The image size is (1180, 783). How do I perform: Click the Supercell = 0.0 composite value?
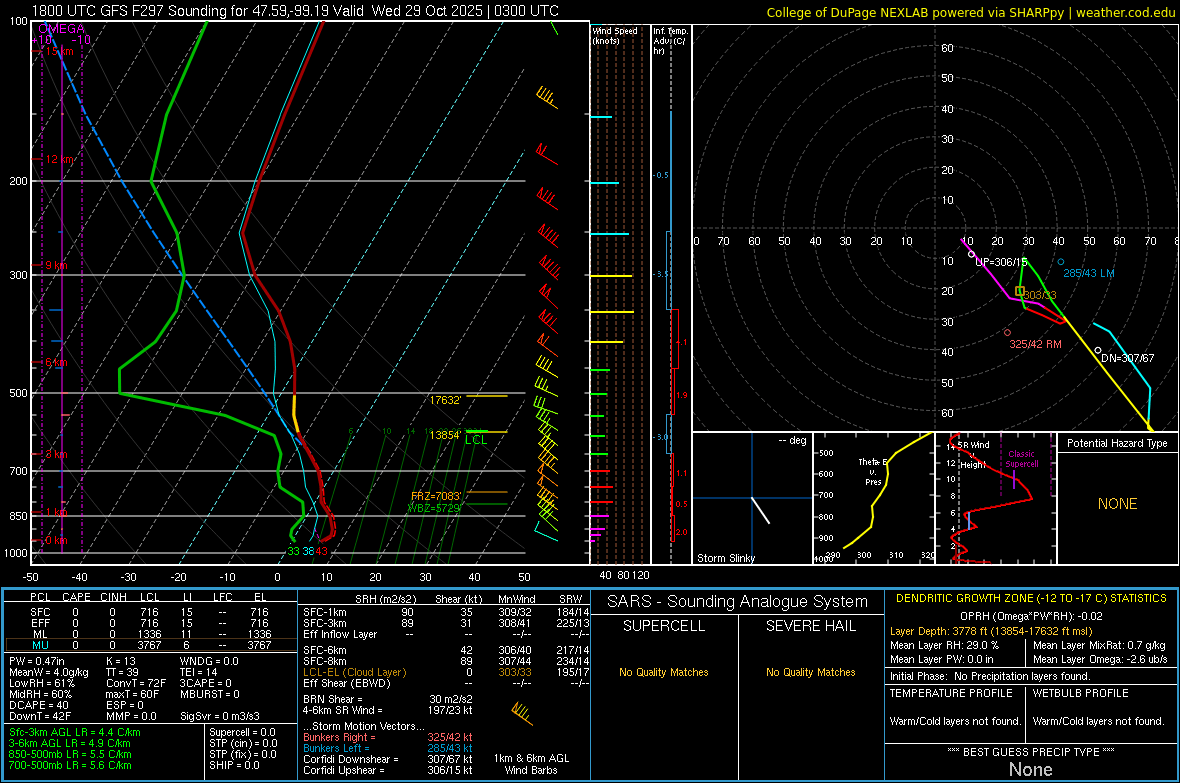coord(242,732)
